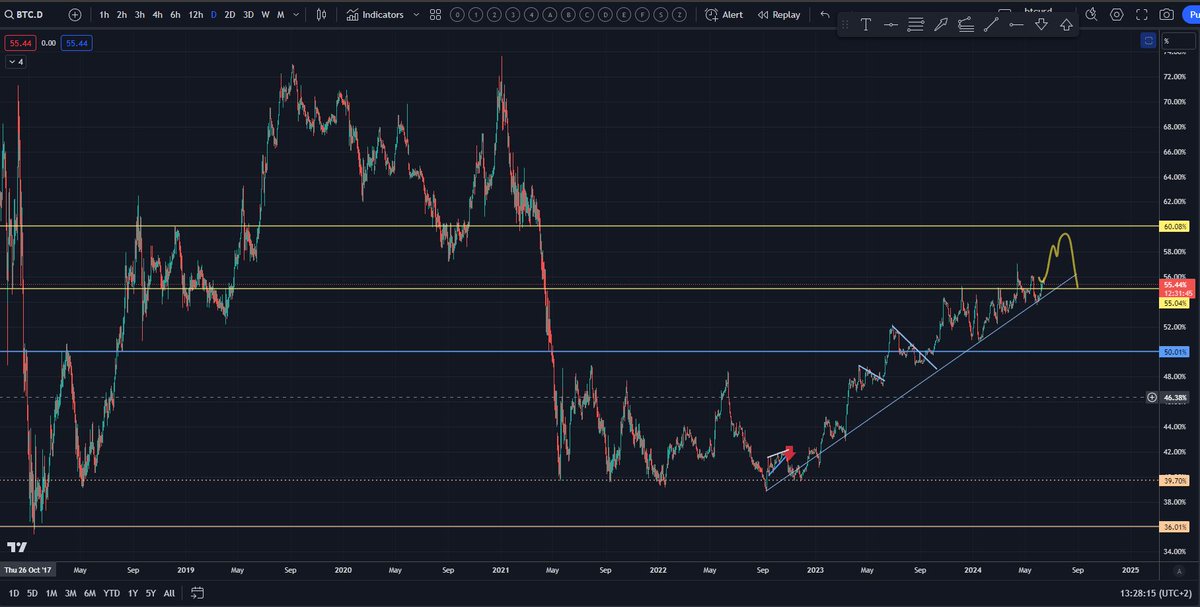
Task: Click the add symbol plus icon
Action: point(75,15)
